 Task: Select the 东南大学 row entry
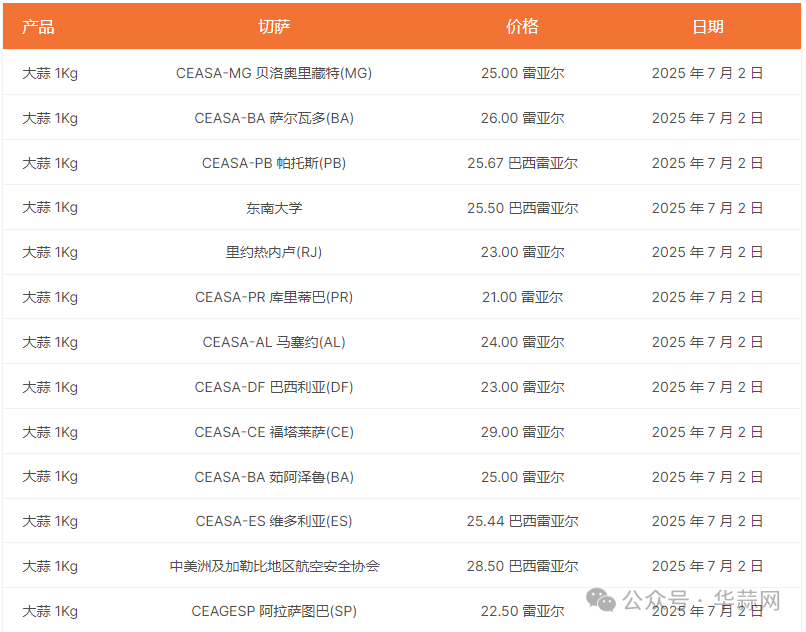coord(274,208)
